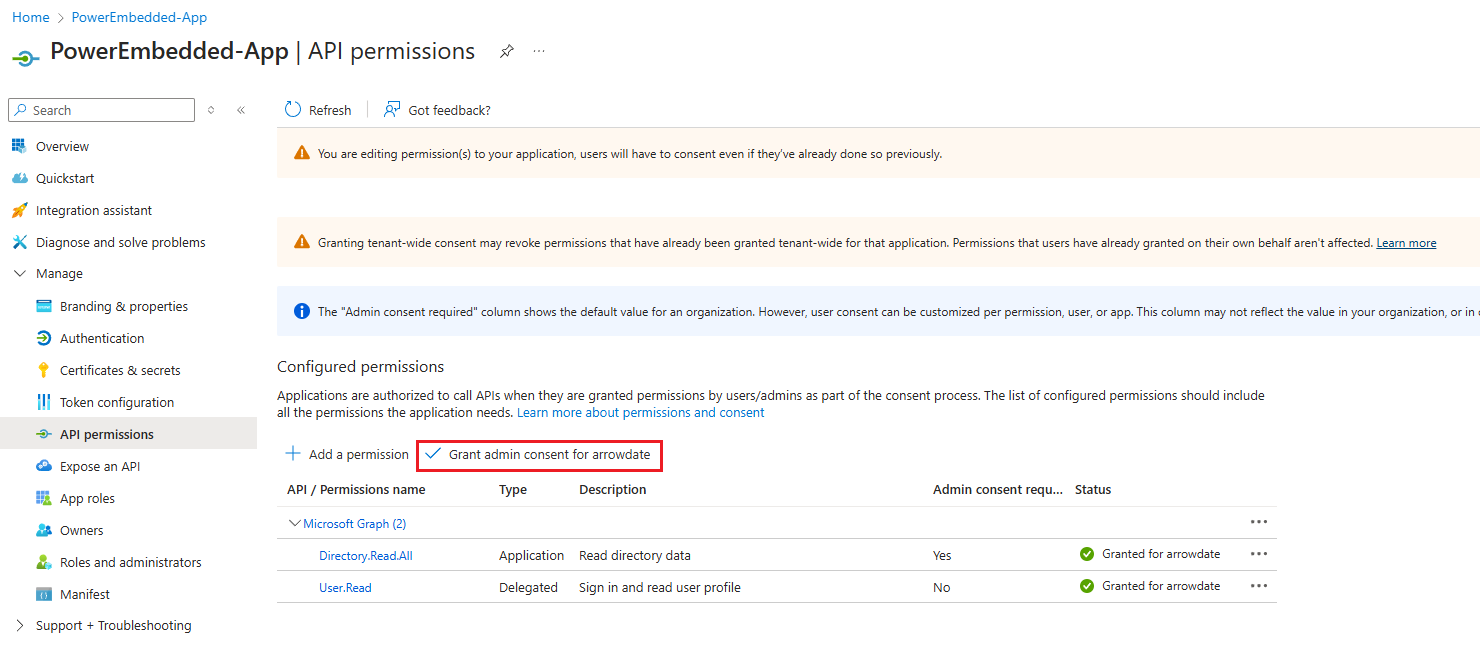Screen dimensions: 1480x646
Task: Click the pin icon beside the page title
Action: coord(507,52)
